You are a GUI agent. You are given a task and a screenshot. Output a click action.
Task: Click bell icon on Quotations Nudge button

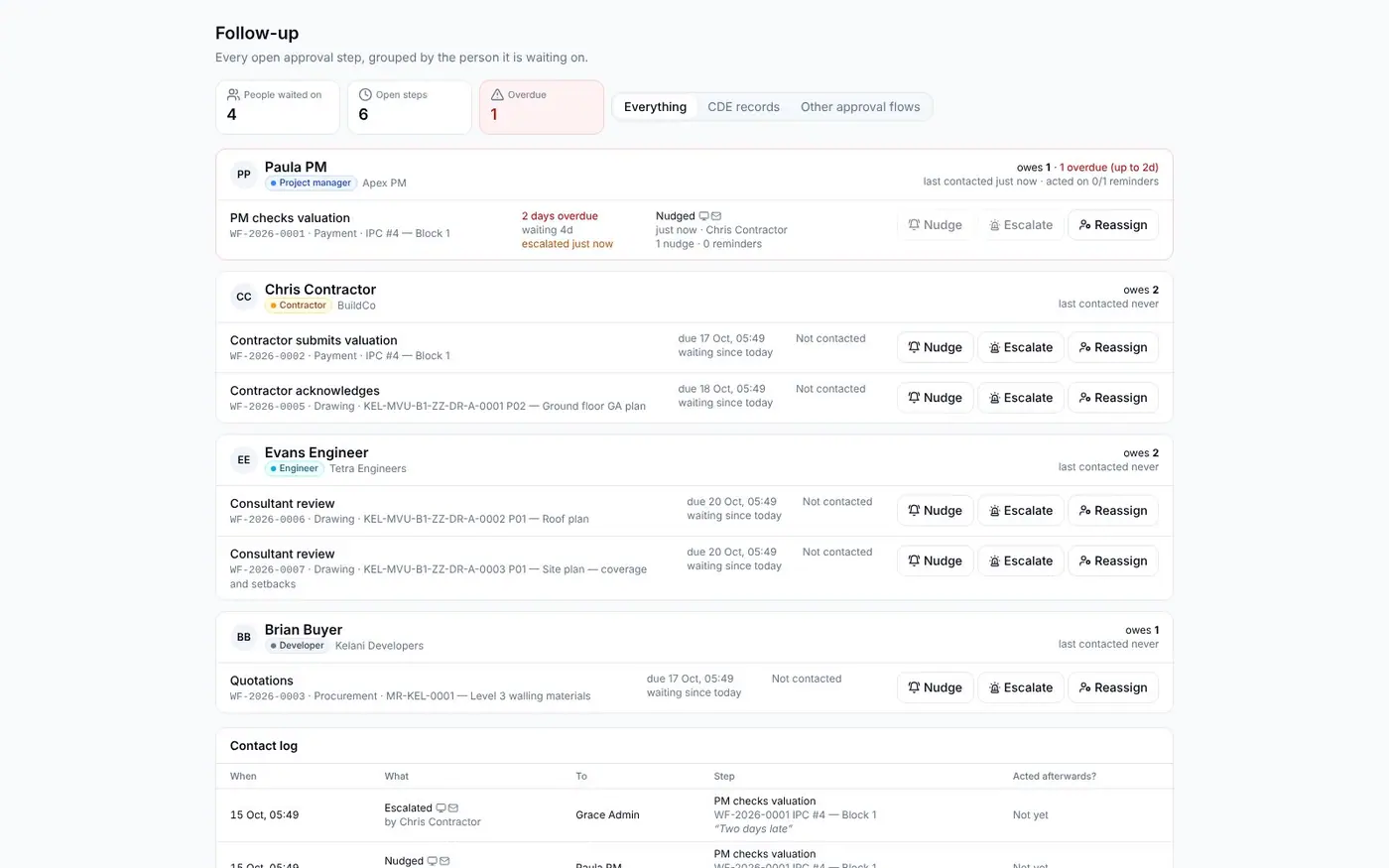click(914, 687)
